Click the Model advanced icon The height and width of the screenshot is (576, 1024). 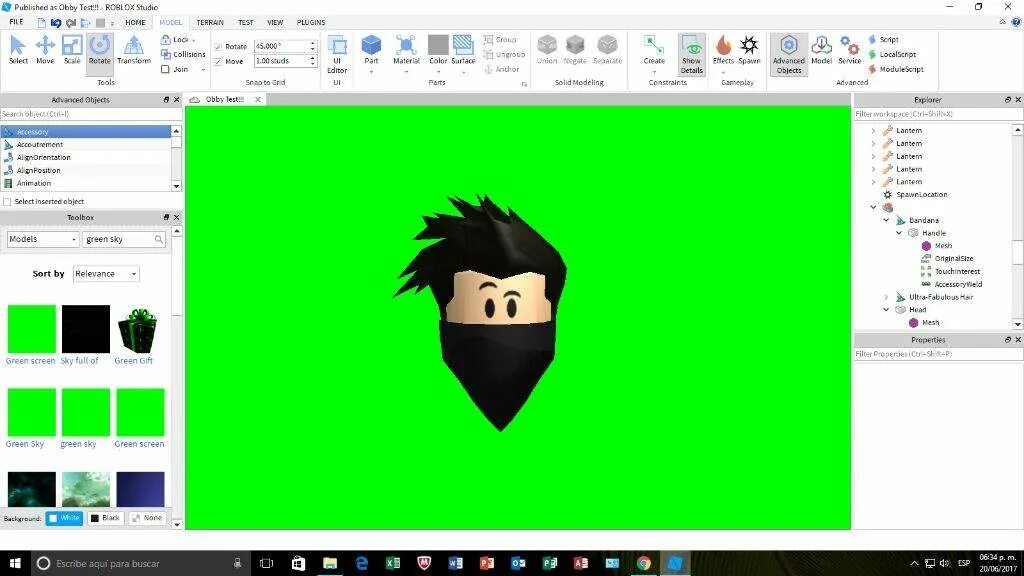click(822, 50)
